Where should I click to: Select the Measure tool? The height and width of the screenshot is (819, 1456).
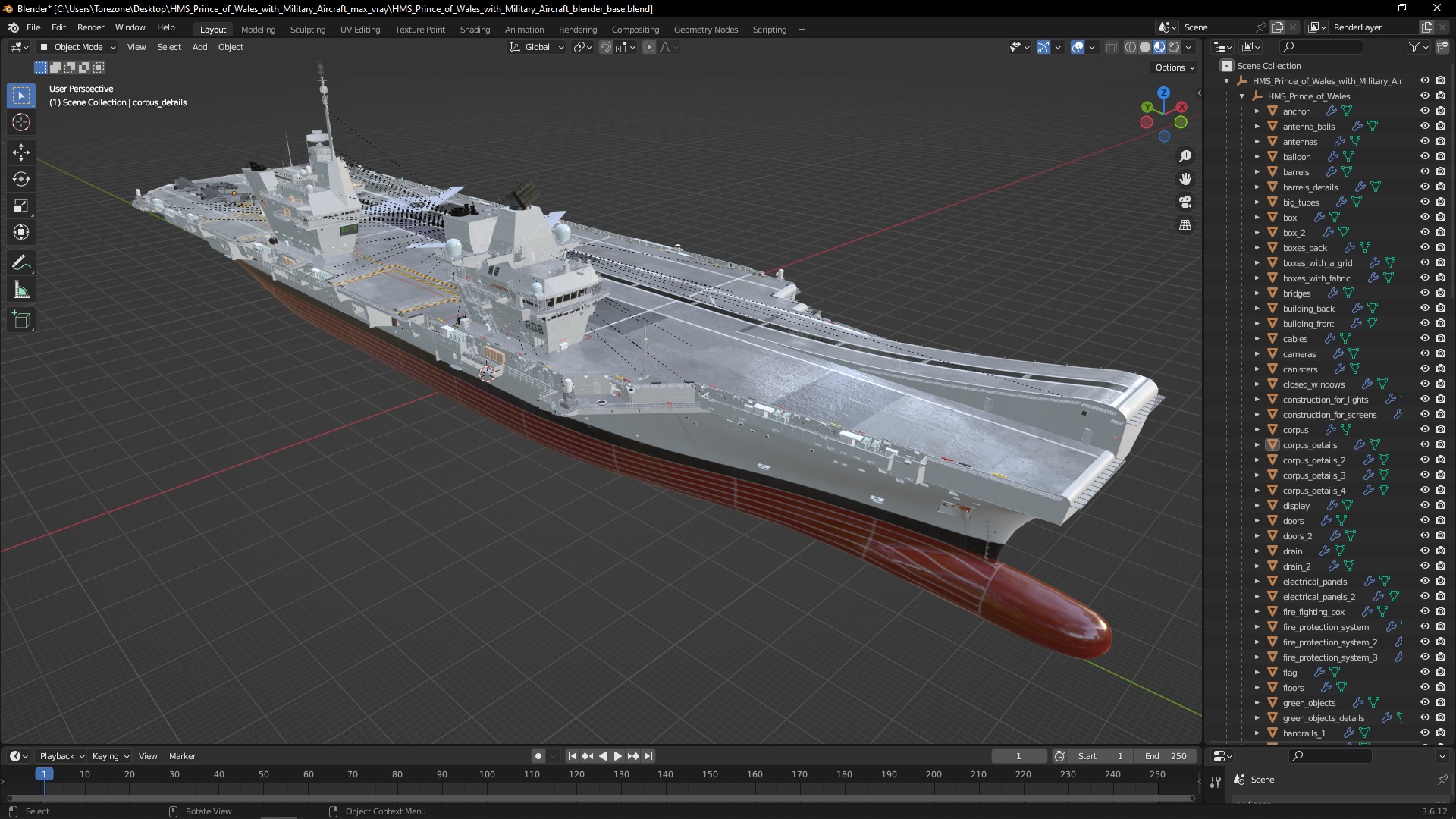coord(21,290)
